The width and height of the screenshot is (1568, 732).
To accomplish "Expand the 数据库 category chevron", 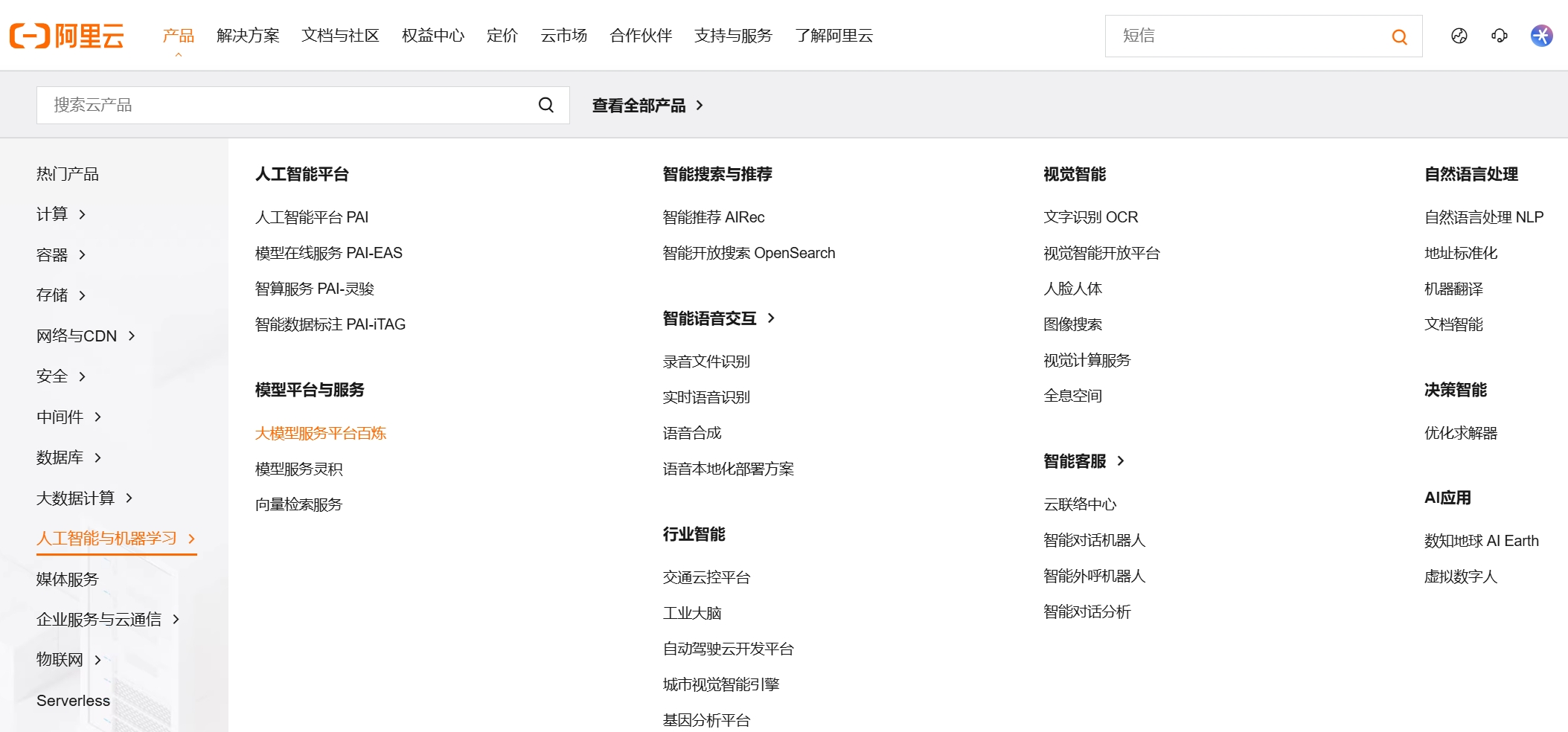I will click(97, 457).
